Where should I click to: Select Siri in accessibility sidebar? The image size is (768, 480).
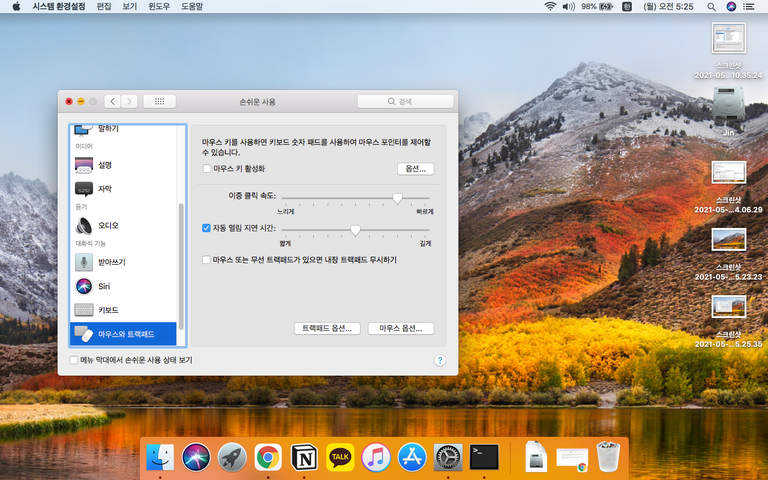(123, 286)
